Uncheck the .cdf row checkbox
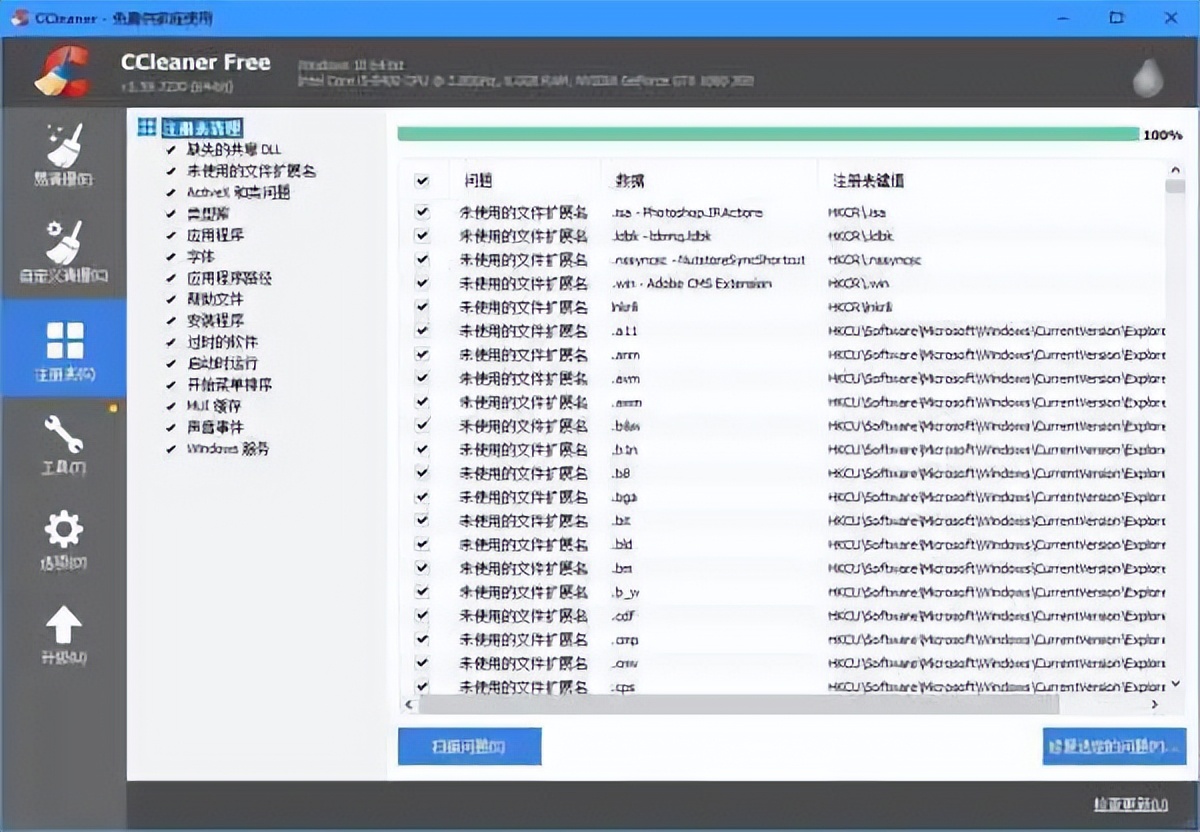 click(421, 615)
